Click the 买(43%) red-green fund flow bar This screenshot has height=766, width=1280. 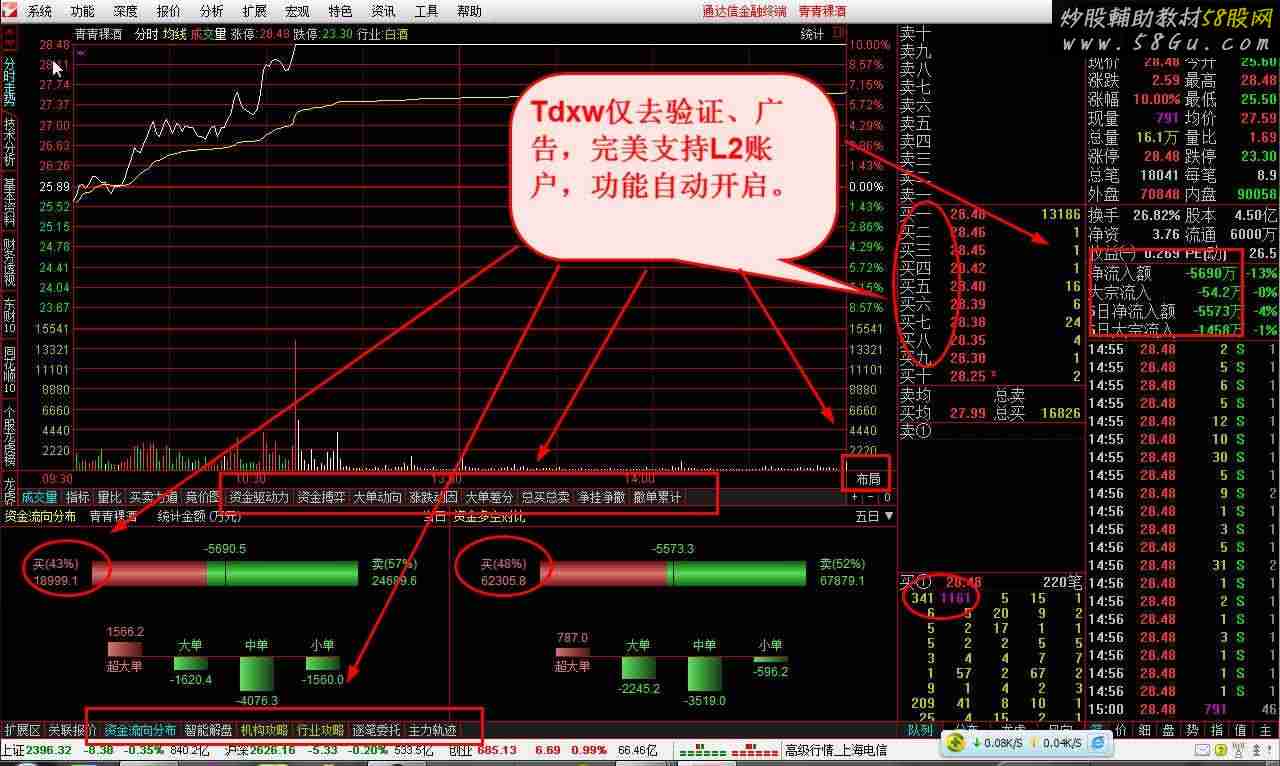coord(224,573)
